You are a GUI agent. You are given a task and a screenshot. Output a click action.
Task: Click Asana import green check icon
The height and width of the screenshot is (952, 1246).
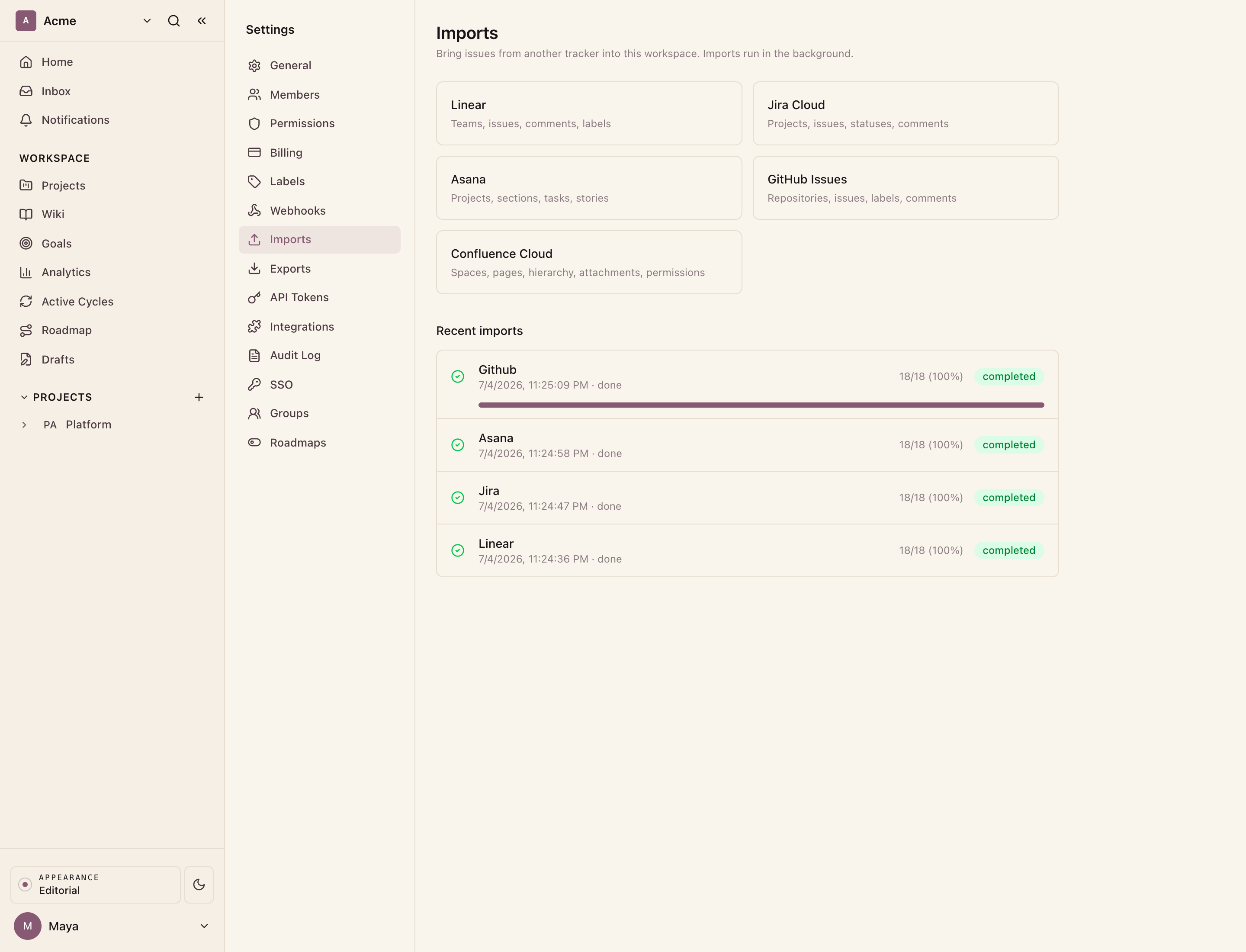458,445
